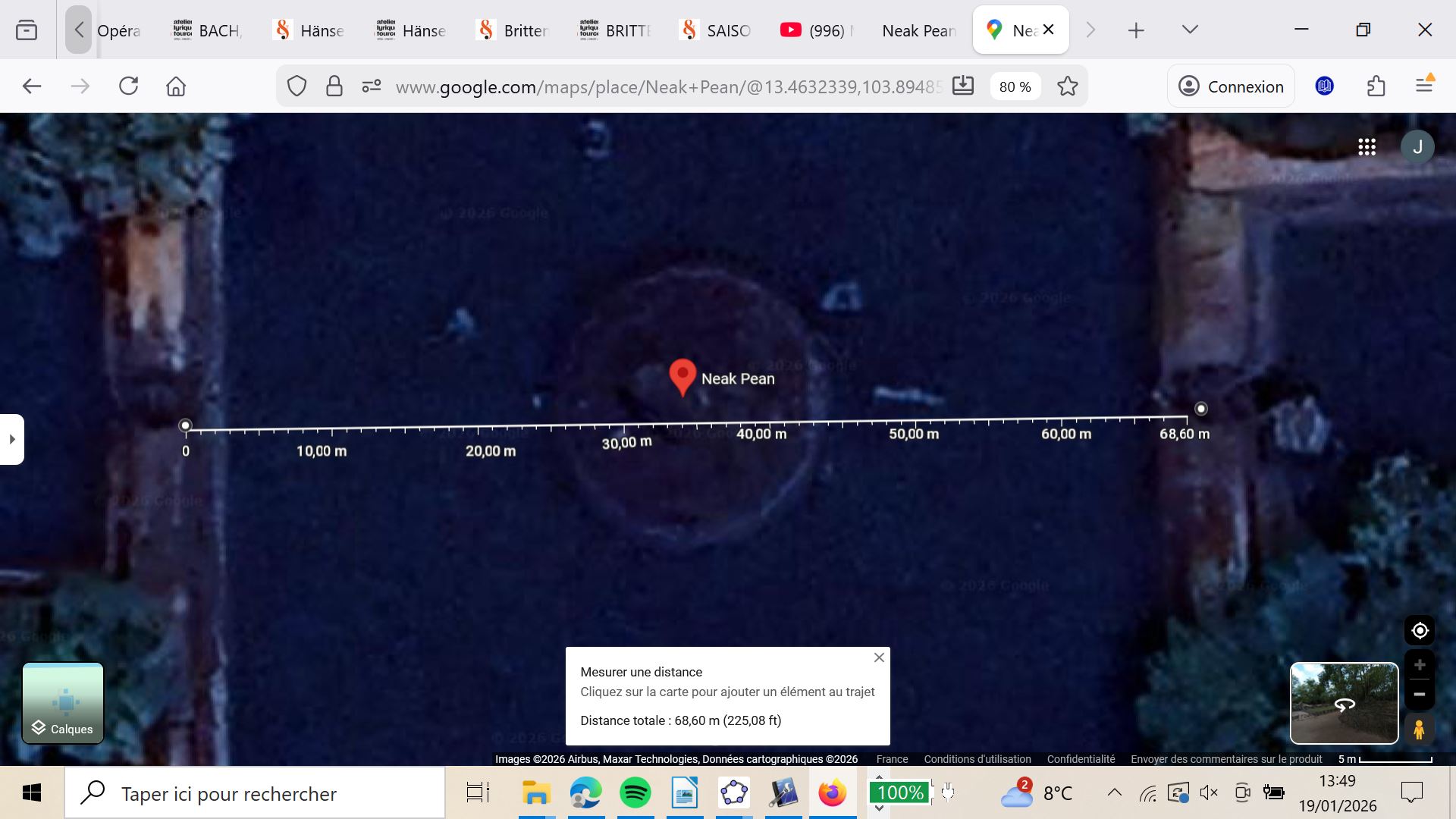Switch to the YouTube (996) tab
The image size is (1456, 819).
(x=817, y=30)
